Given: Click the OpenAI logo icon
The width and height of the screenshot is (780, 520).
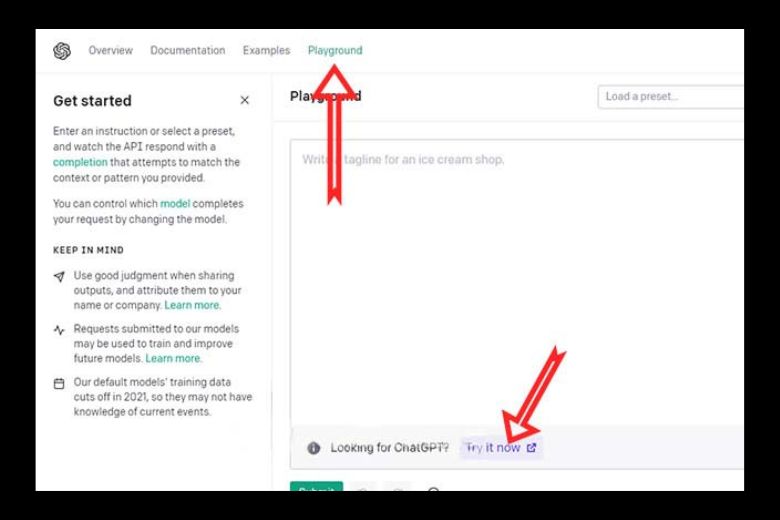Looking at the screenshot, I should [62, 51].
